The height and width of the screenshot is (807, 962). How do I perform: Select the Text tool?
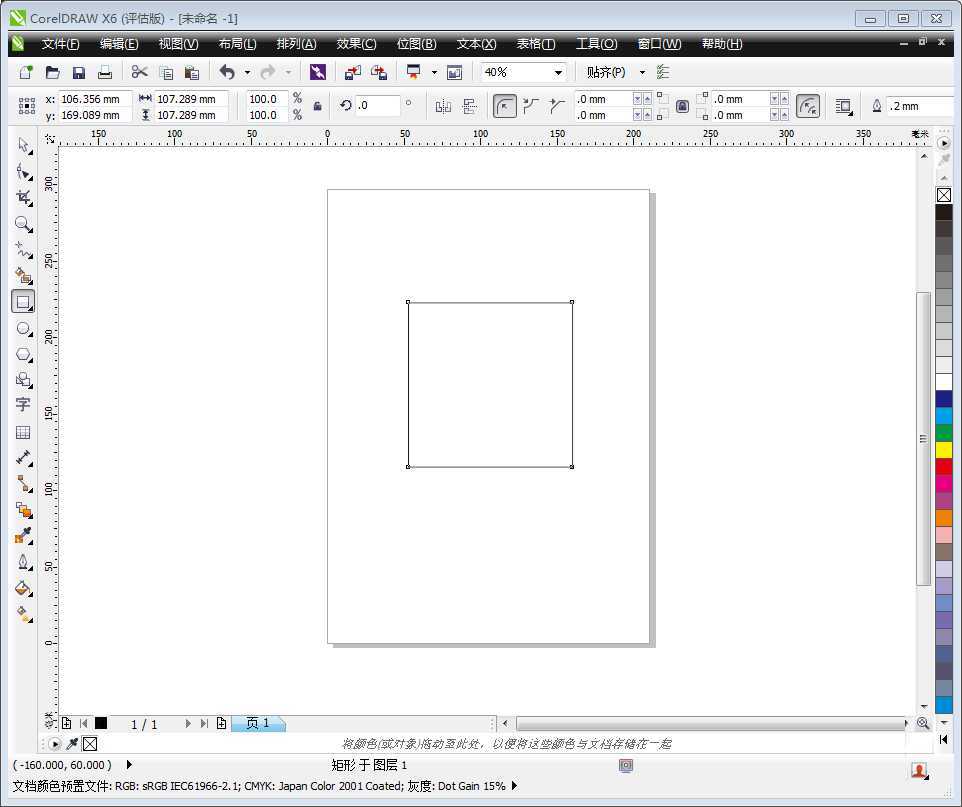pyautogui.click(x=23, y=406)
